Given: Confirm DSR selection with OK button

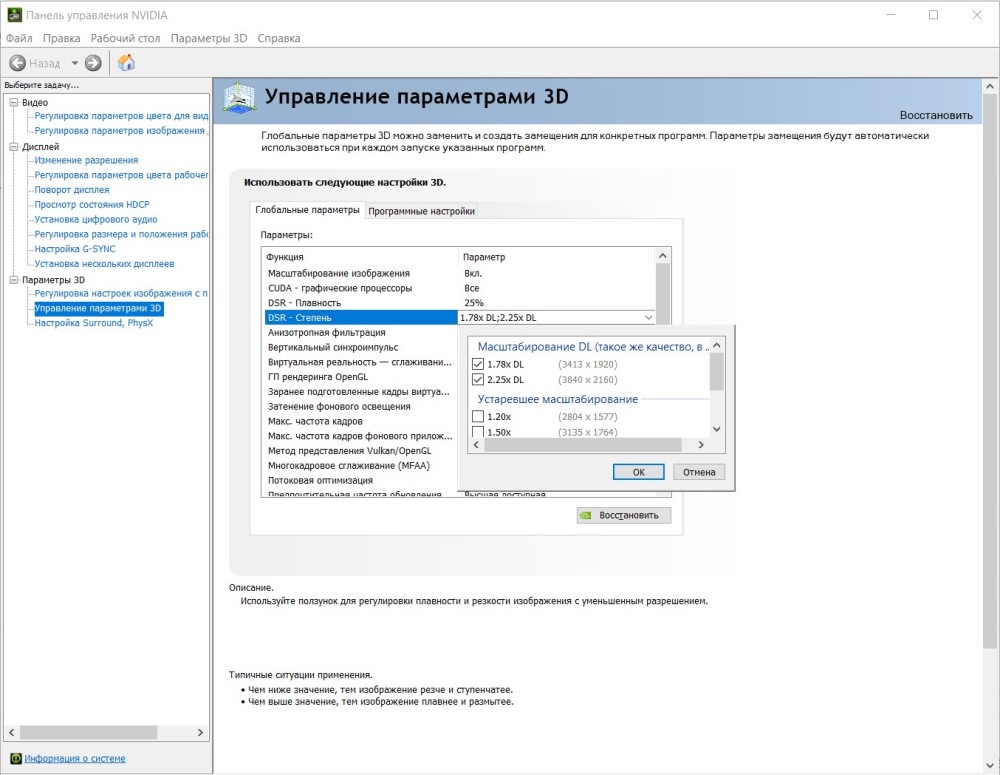Looking at the screenshot, I should 638,472.
